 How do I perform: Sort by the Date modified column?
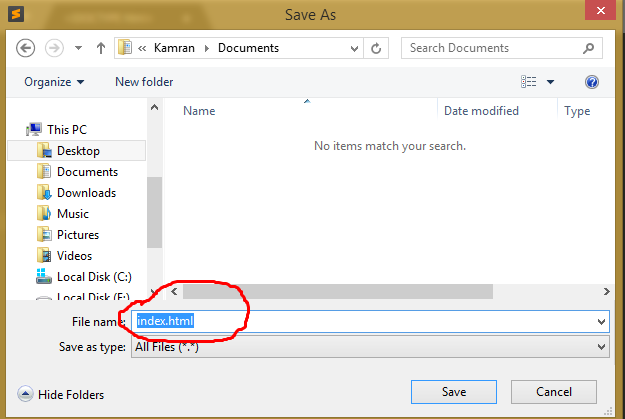coord(481,111)
